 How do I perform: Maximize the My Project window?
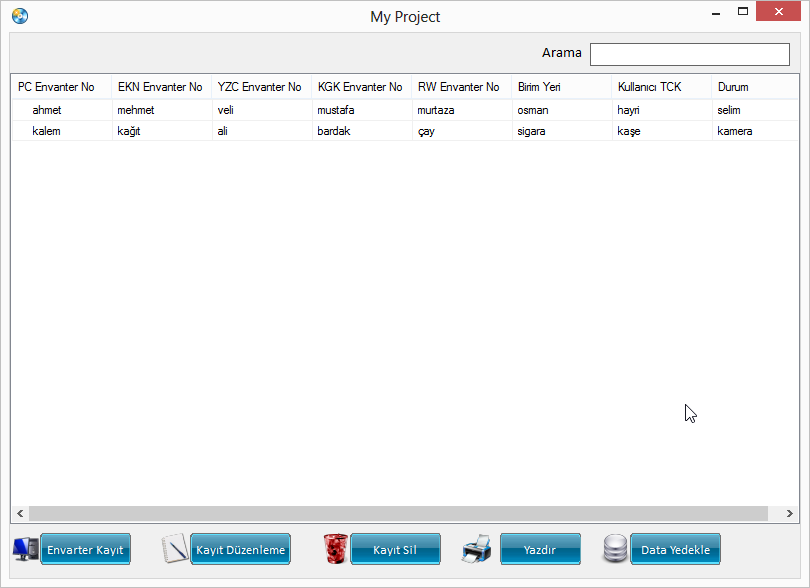(743, 12)
